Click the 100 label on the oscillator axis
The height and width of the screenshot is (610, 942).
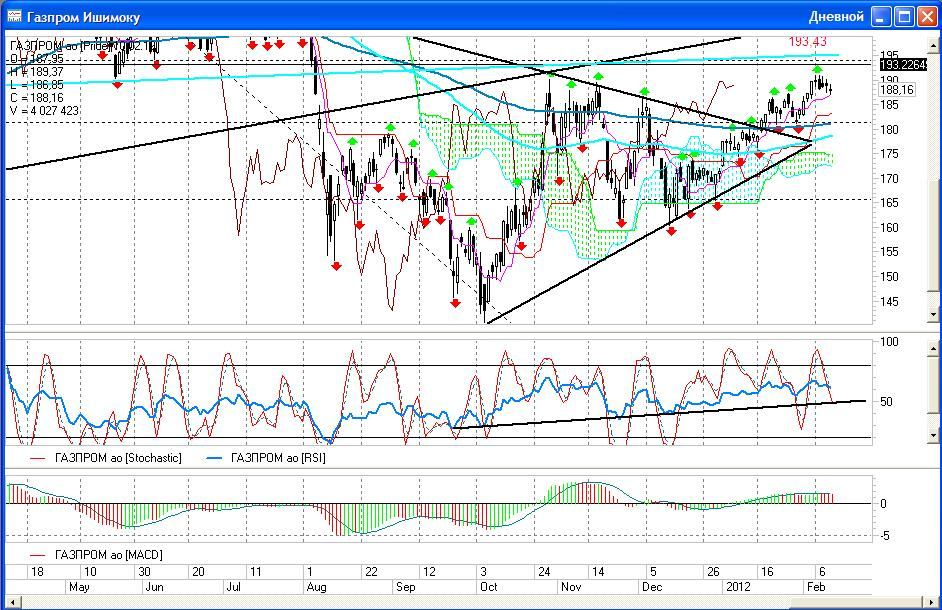point(889,342)
